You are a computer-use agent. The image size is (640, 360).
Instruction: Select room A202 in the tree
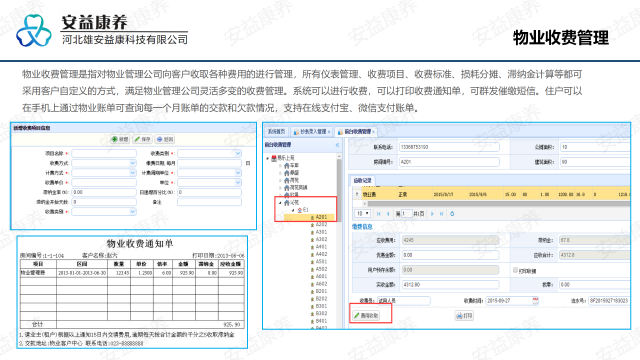(x=321, y=224)
